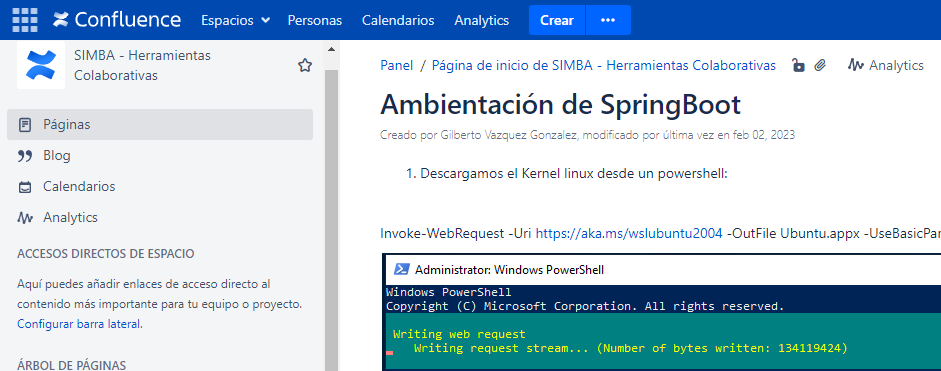941x371 pixels.
Task: Go to the Confluence home logo
Action: click(116, 20)
